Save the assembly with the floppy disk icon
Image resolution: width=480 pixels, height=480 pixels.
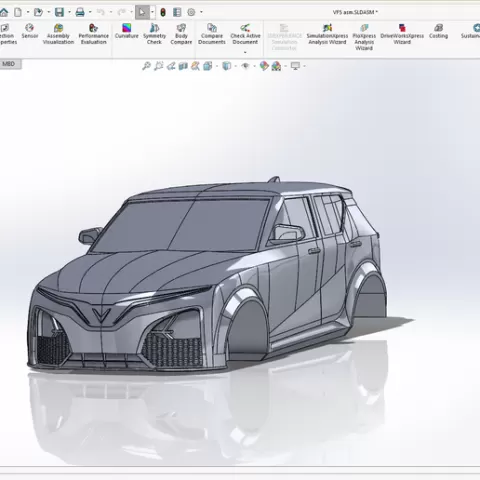coord(59,12)
